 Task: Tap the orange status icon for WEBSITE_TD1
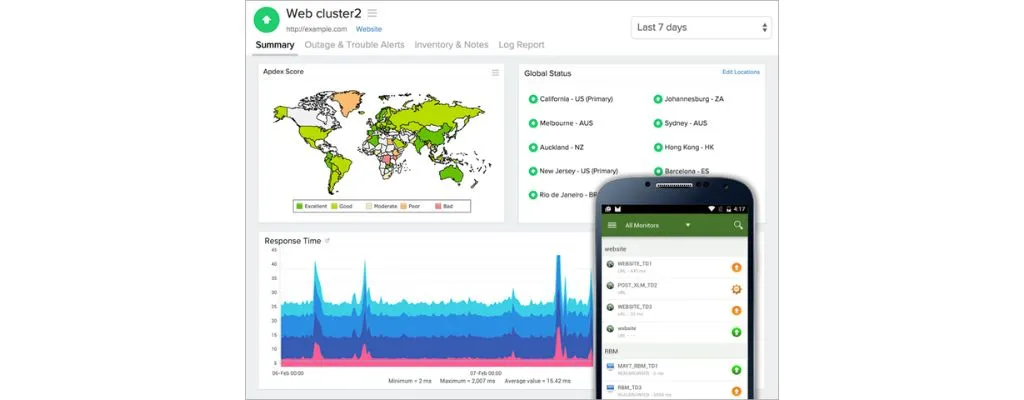(x=736, y=267)
